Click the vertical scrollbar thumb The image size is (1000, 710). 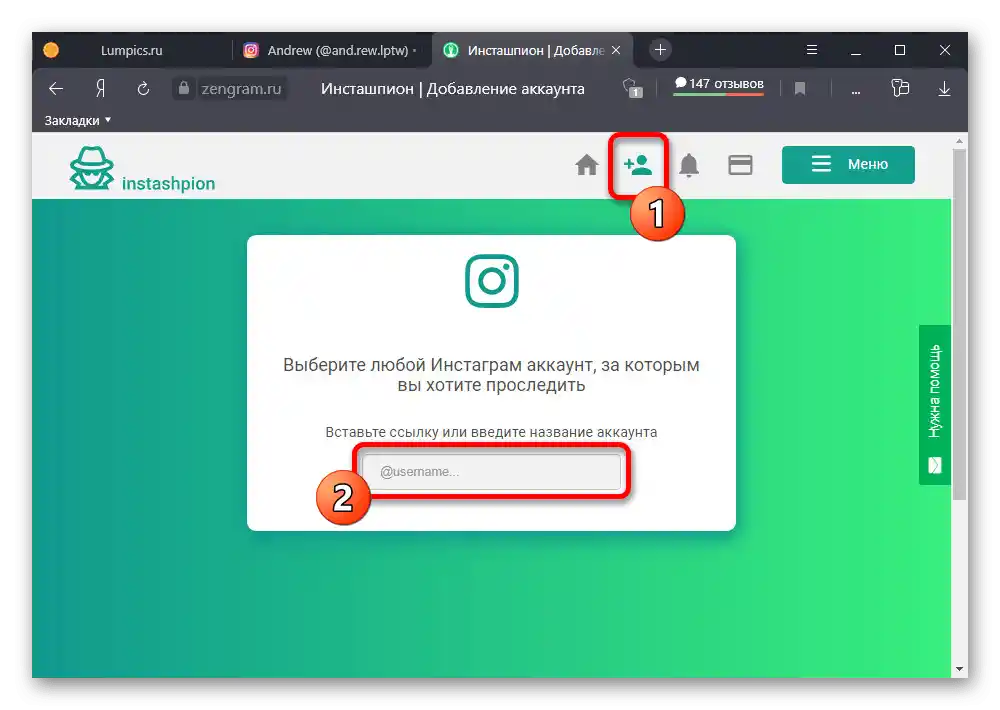point(959,324)
